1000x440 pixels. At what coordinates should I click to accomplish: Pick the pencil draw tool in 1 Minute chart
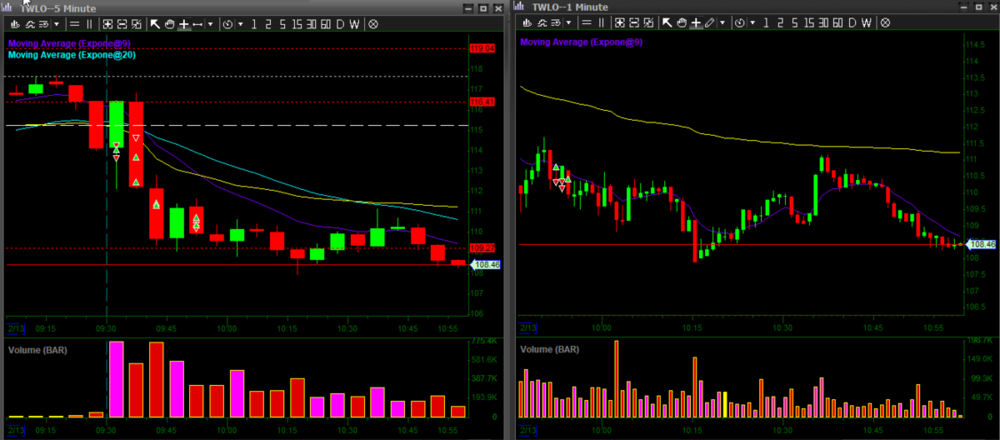pos(709,23)
